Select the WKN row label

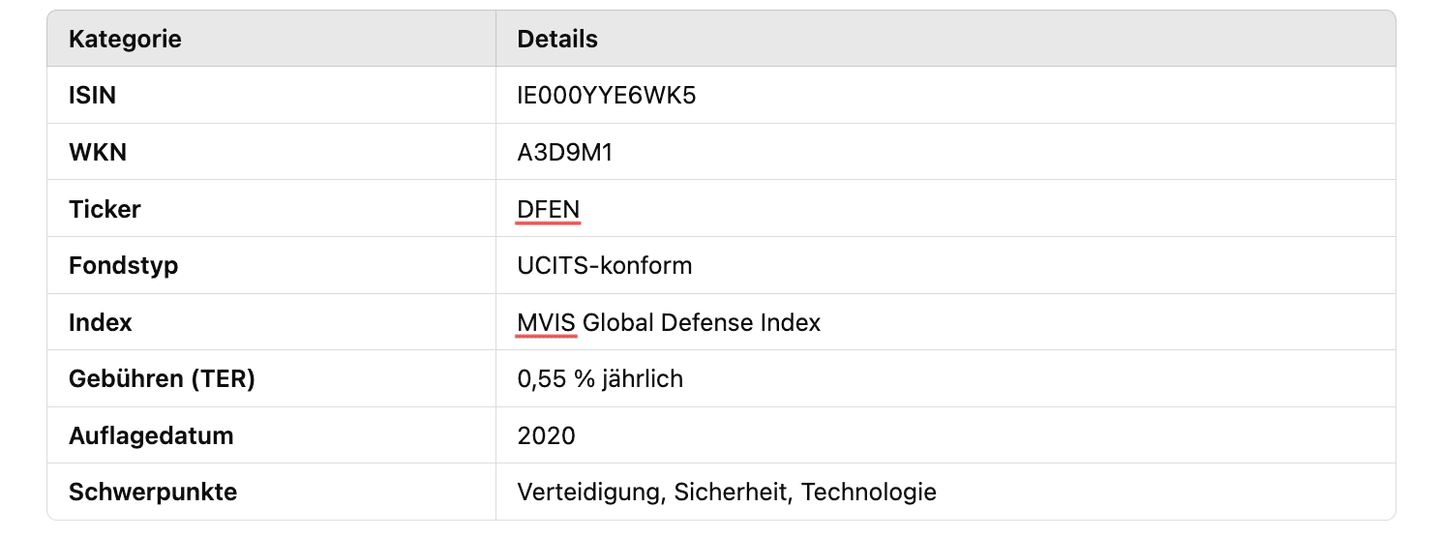click(97, 152)
